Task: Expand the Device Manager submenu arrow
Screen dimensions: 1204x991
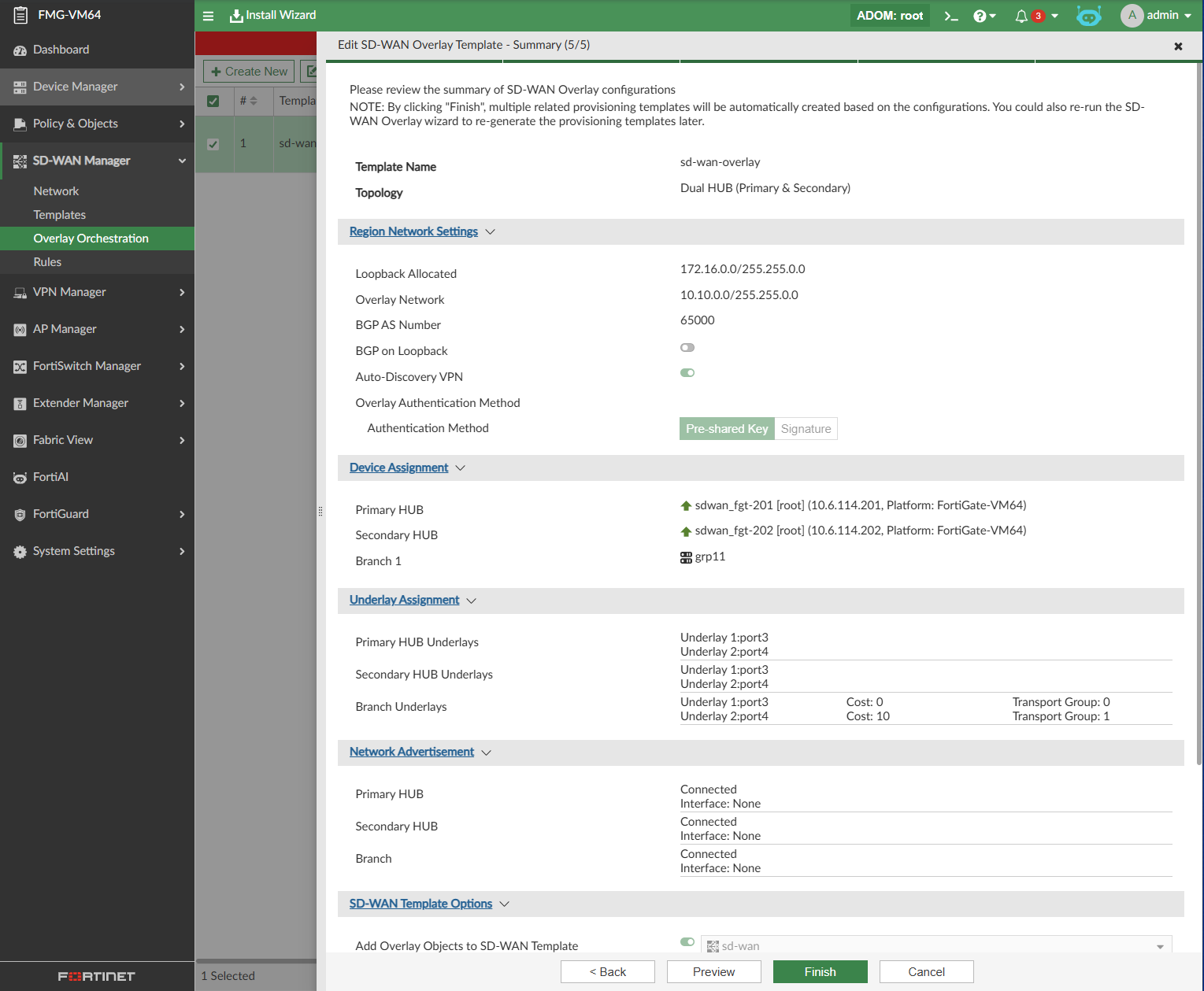Action: coord(182,87)
